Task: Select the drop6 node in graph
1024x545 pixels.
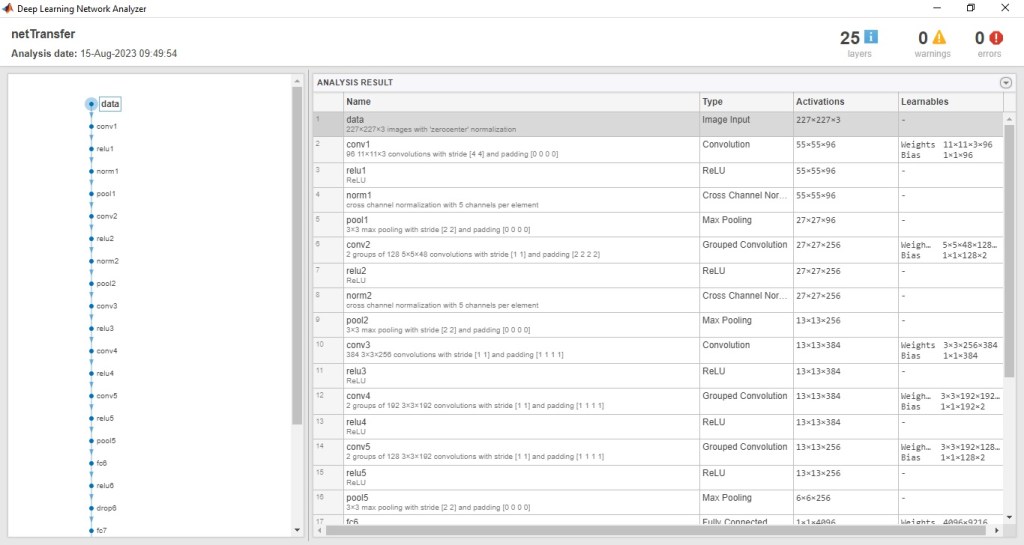Action: pos(92,508)
